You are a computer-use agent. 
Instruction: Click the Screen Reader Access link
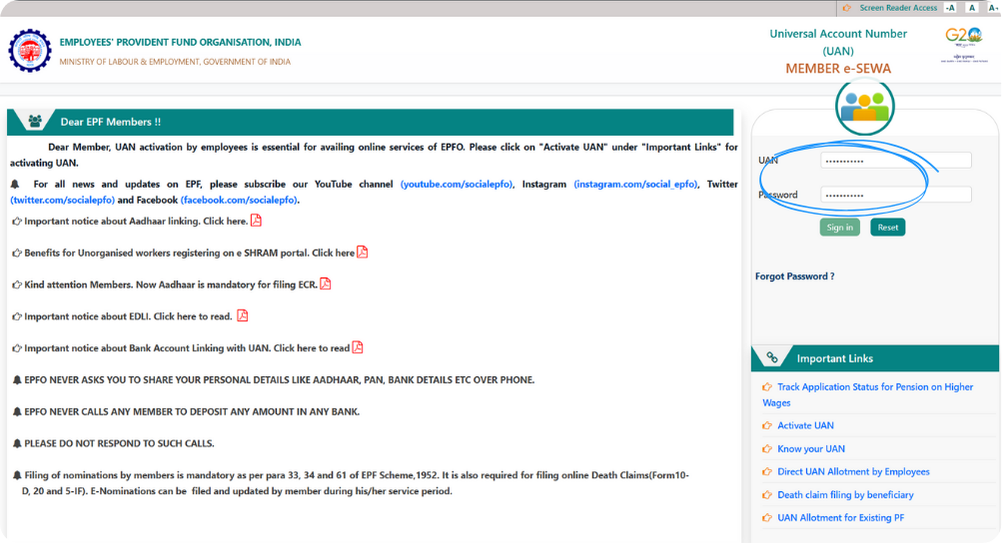point(898,8)
